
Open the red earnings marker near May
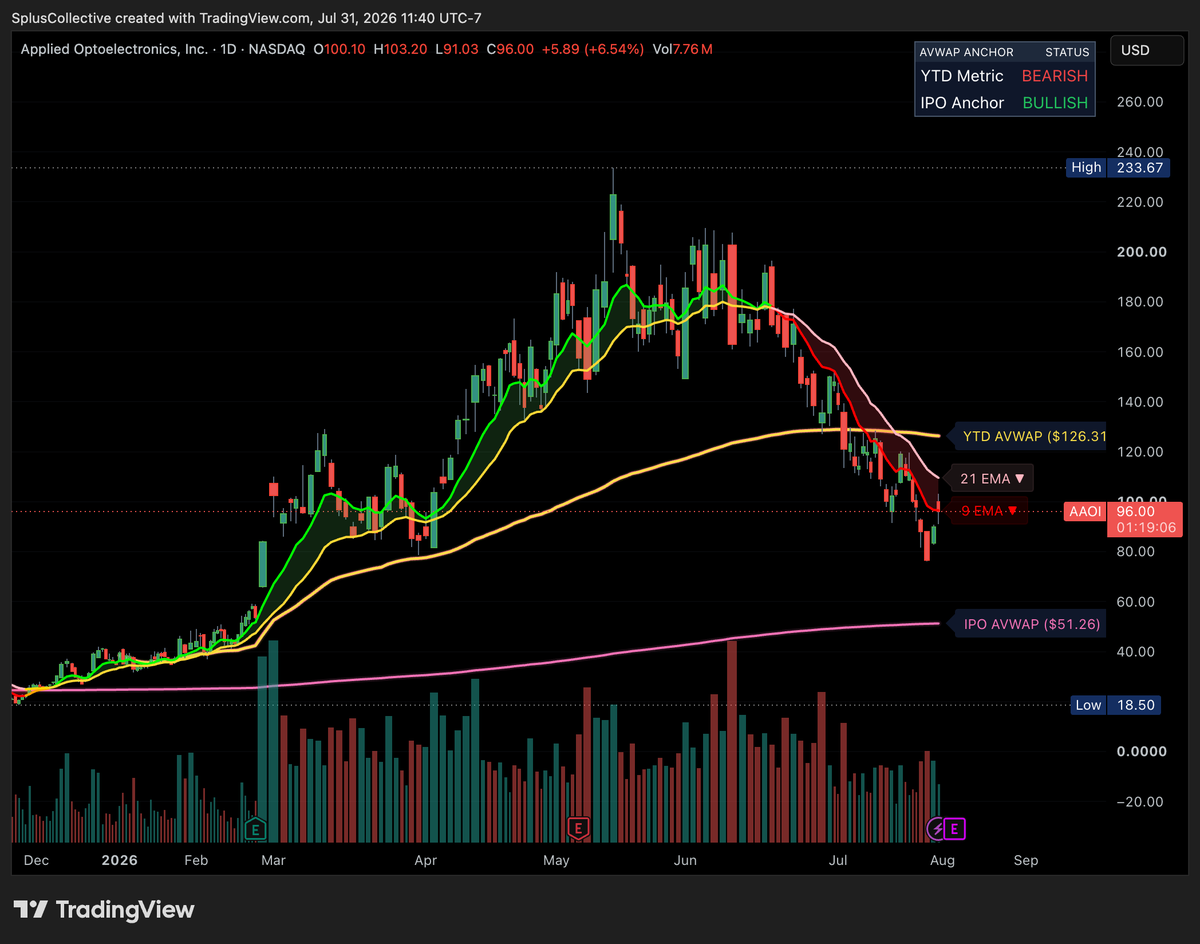pos(577,828)
